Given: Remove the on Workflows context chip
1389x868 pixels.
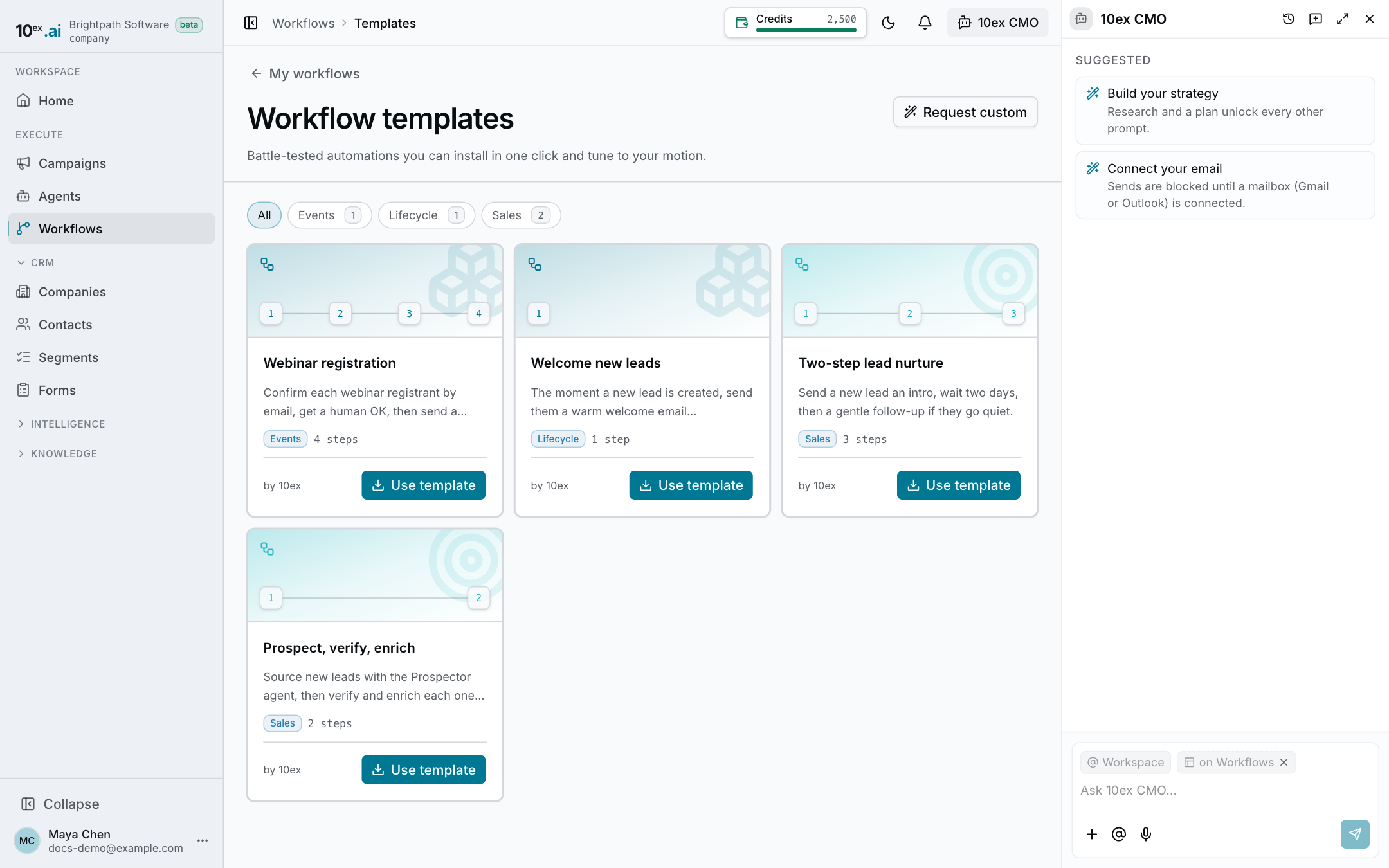Looking at the screenshot, I should coord(1284,763).
